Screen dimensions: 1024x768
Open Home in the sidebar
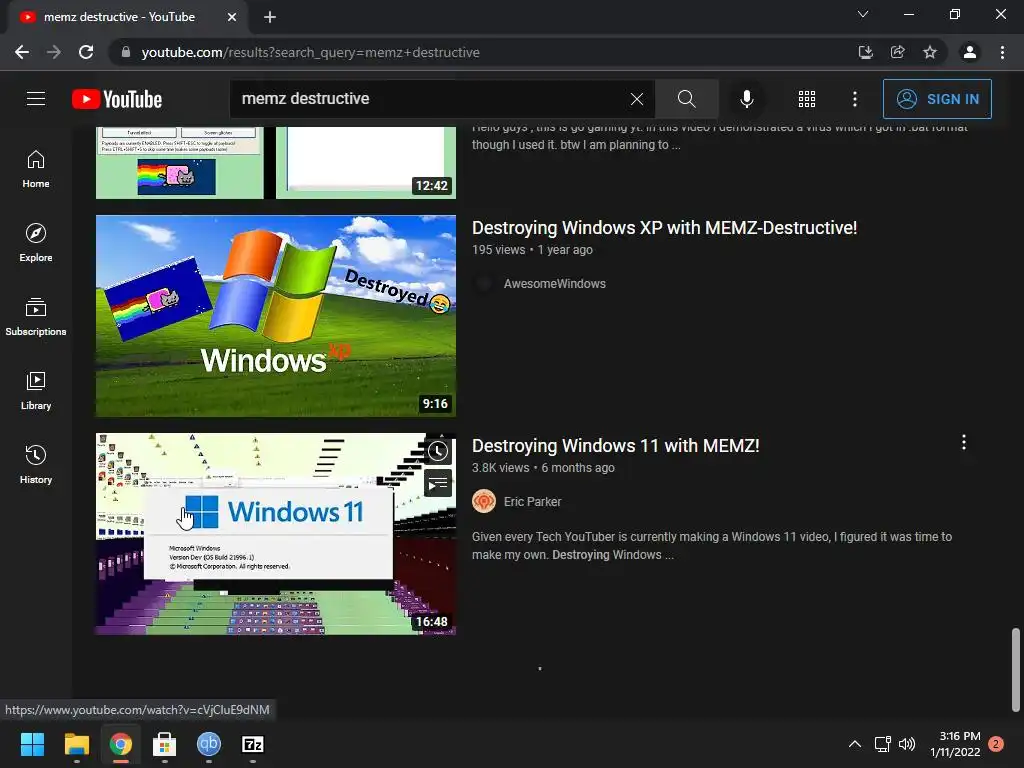36,169
